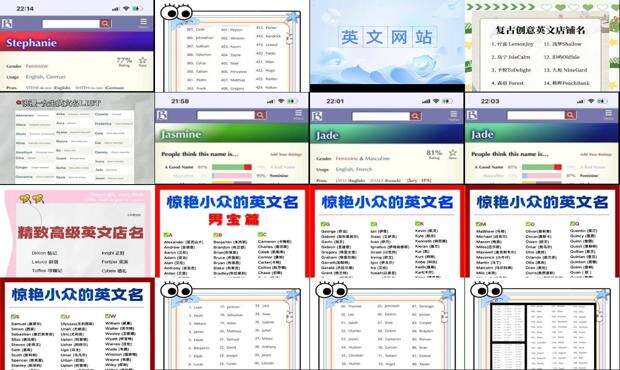The width and height of the screenshot is (620, 370).
Task: Click the search icon in the Stephanie screenshot
Action: [105, 24]
